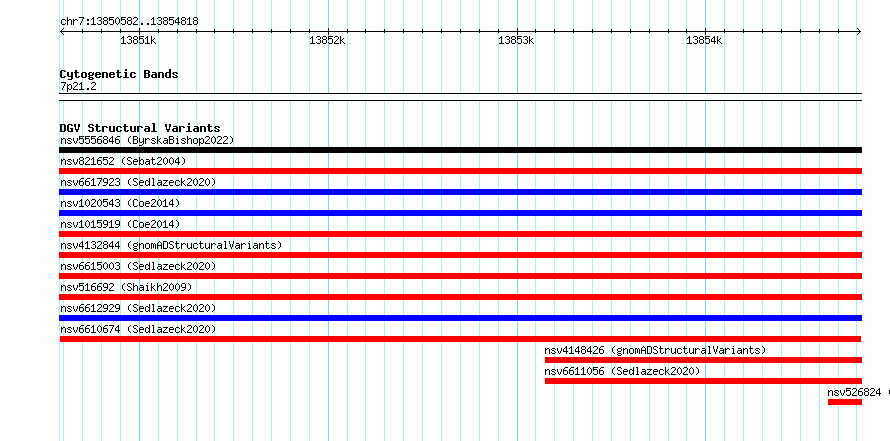The width and height of the screenshot is (890, 441).
Task: Open nsv1015919 (Coe2014) label
Action: 120,224
